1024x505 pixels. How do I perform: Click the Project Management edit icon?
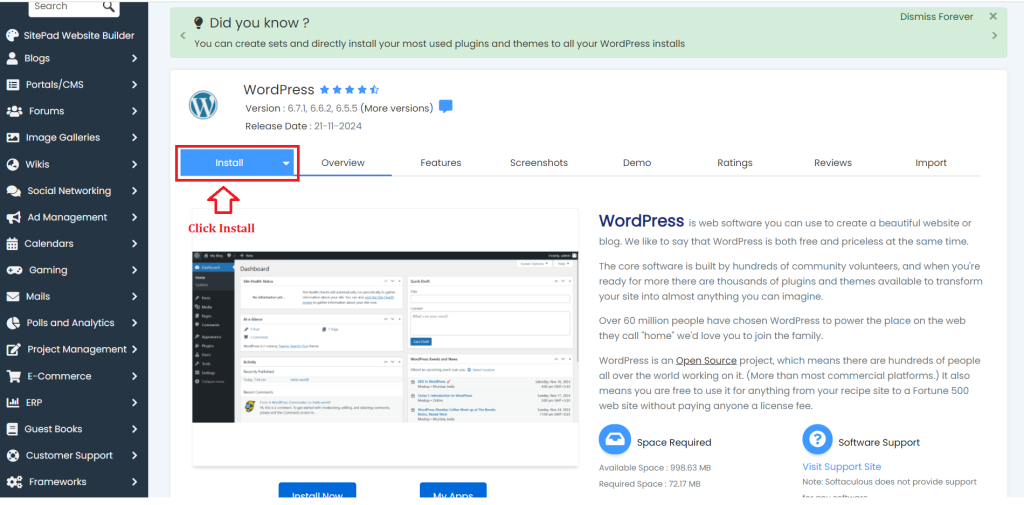pyautogui.click(x=13, y=350)
